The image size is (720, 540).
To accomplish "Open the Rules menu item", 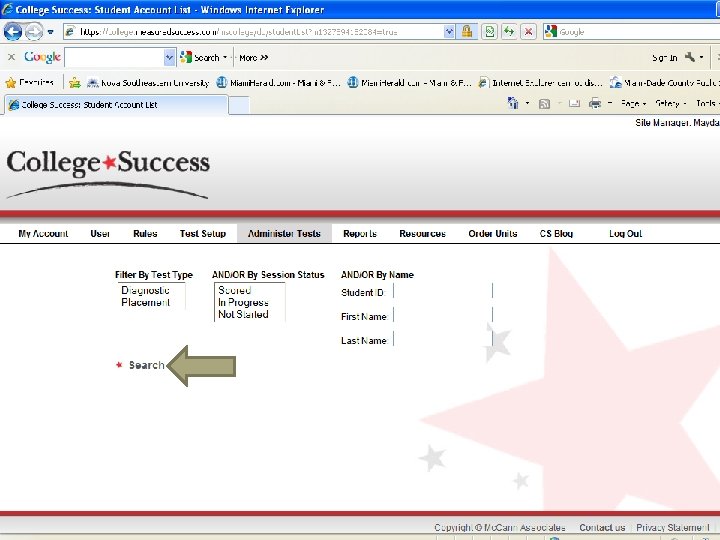I will 145,233.
